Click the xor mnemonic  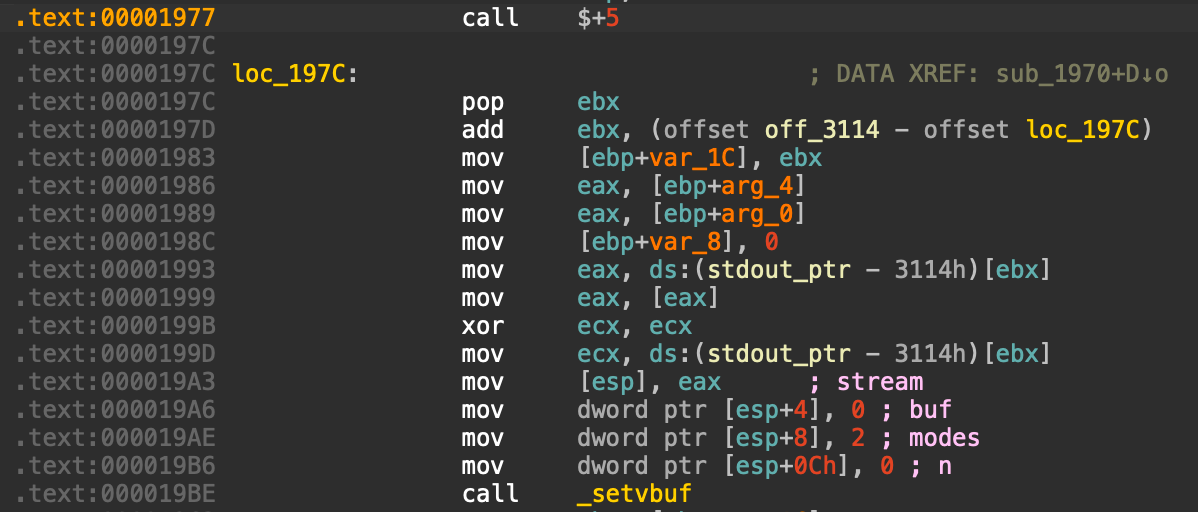[x=483, y=326]
